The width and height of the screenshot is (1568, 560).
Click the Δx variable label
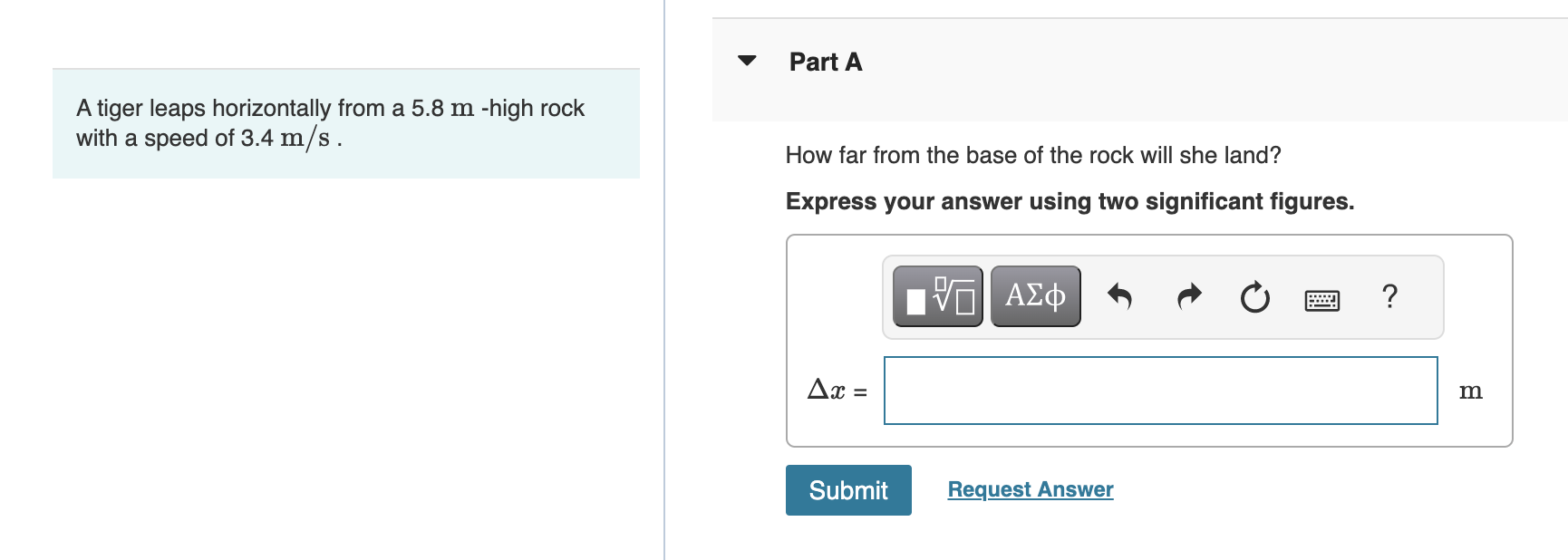click(827, 391)
